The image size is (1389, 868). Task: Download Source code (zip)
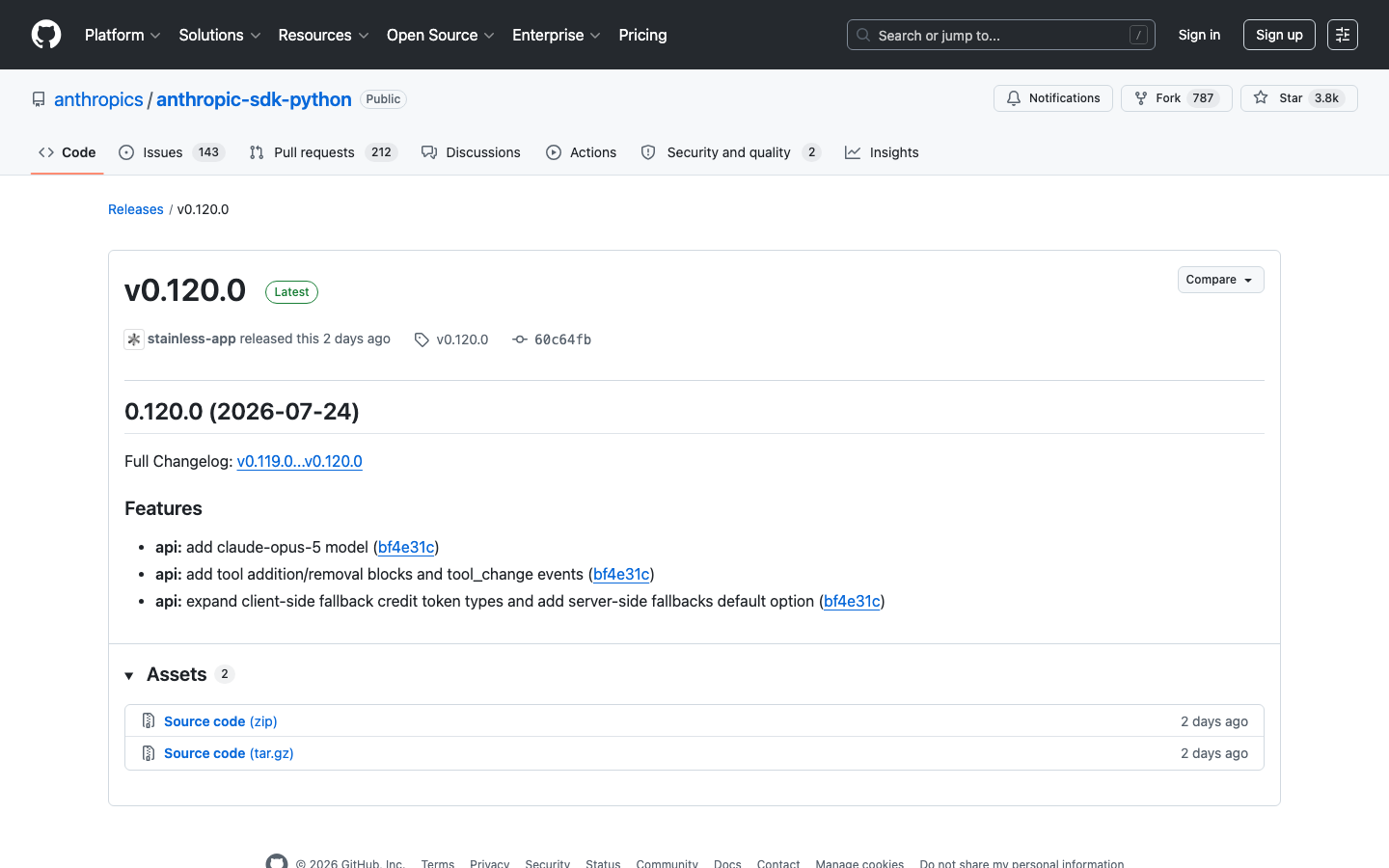coord(221,721)
